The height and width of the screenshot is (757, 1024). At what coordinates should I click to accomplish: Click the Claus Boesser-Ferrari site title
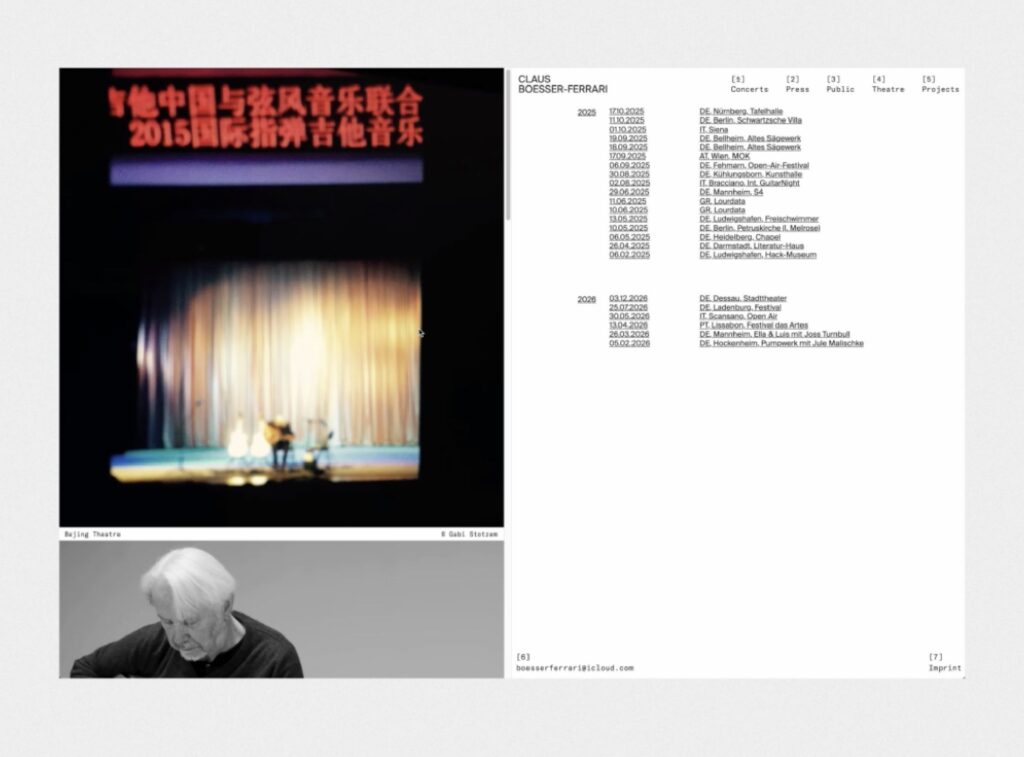(562, 84)
